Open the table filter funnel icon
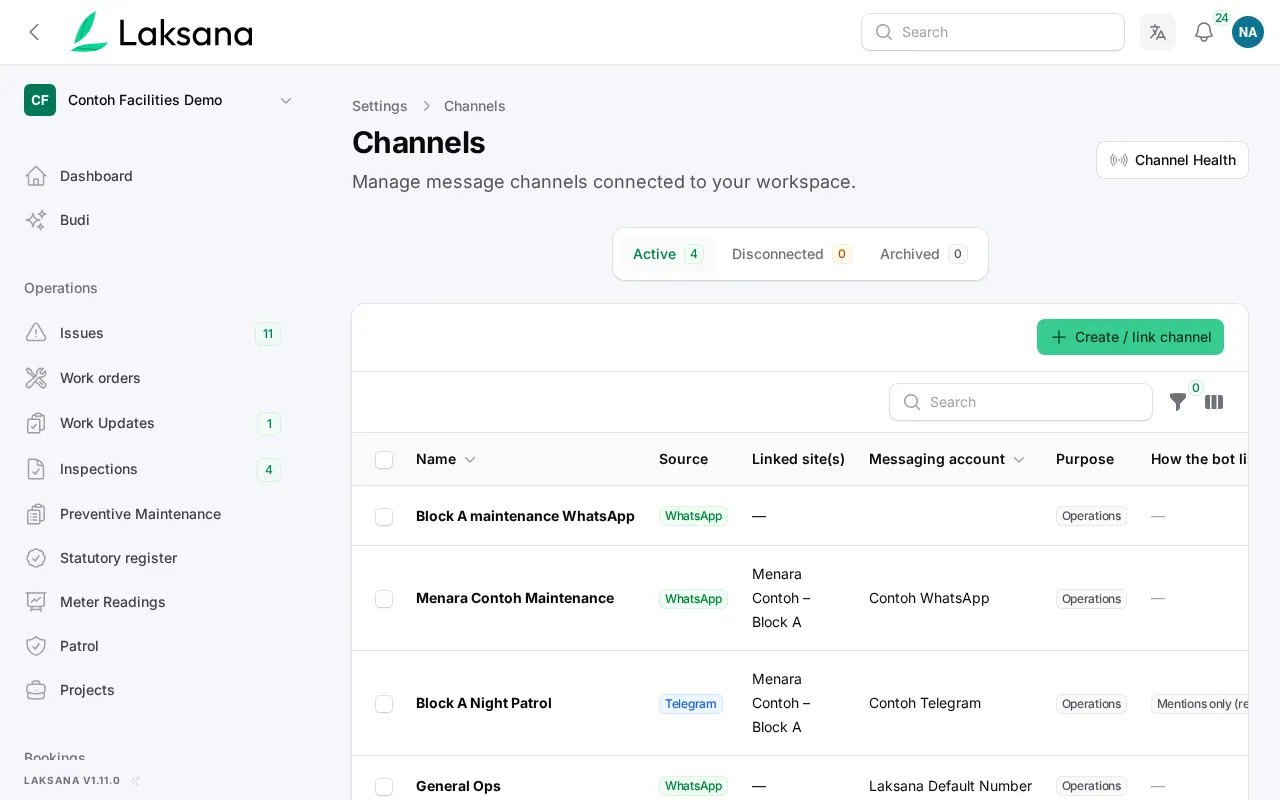1280x800 pixels. [x=1178, y=402]
